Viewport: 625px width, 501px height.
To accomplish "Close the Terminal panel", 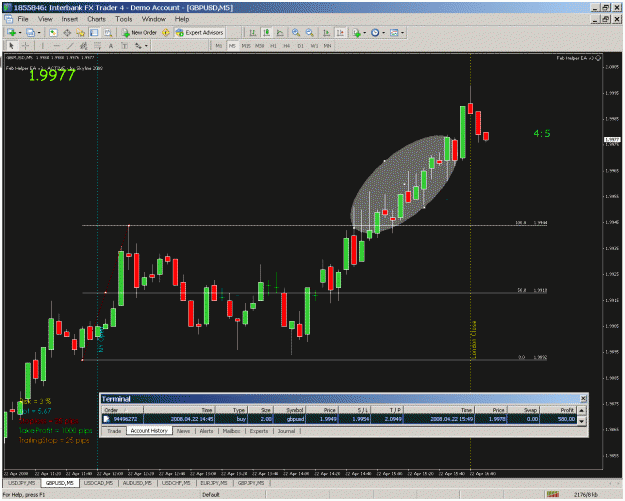I will (x=583, y=399).
